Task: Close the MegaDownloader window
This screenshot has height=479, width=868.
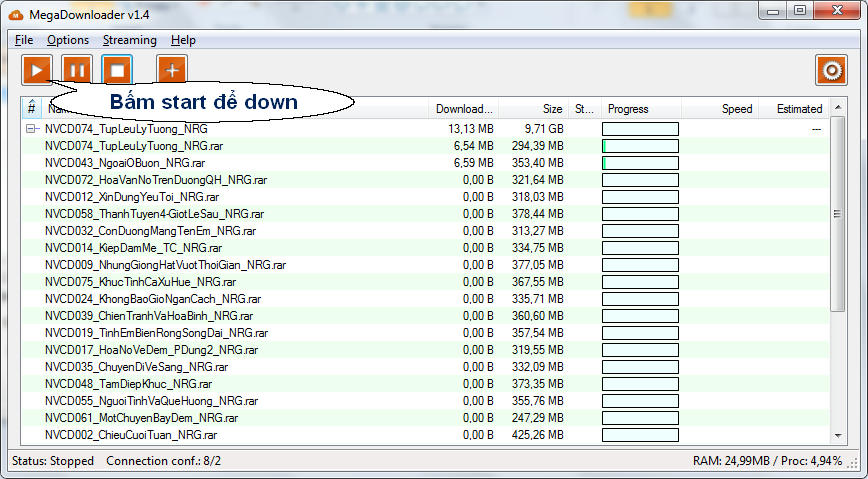Action: 838,11
